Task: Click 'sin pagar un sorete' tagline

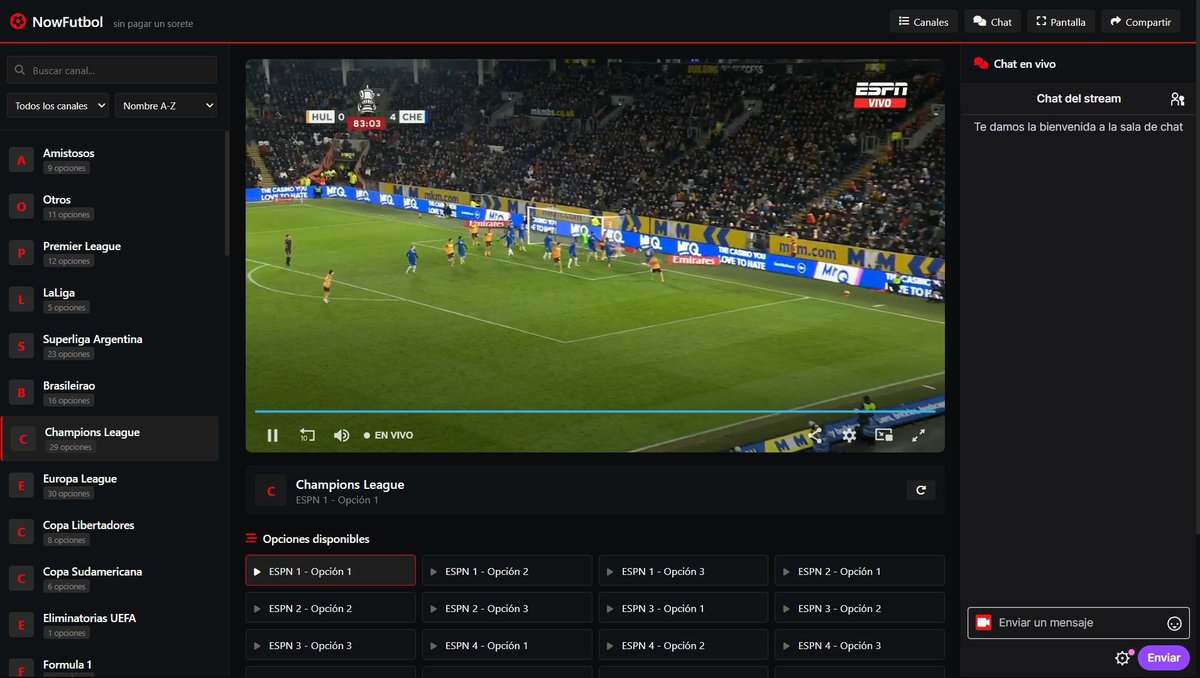Action: pyautogui.click(x=153, y=23)
